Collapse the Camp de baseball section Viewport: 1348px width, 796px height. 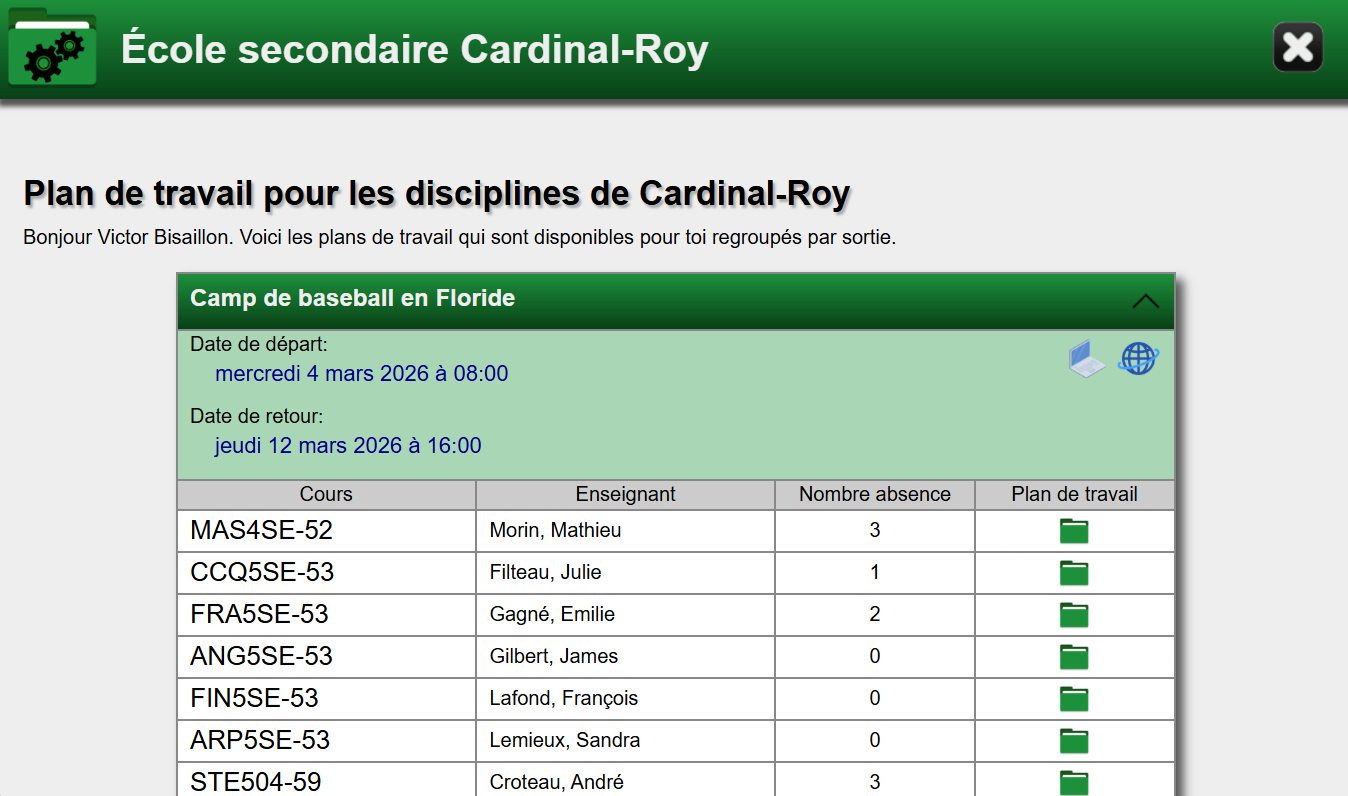tap(1145, 300)
